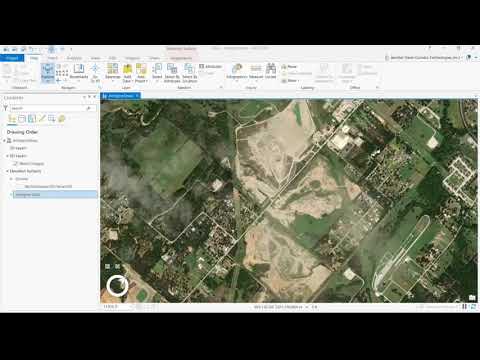The height and width of the screenshot is (360, 480).
Task: Collapse the Elevation Surfaces group
Action: (7, 171)
